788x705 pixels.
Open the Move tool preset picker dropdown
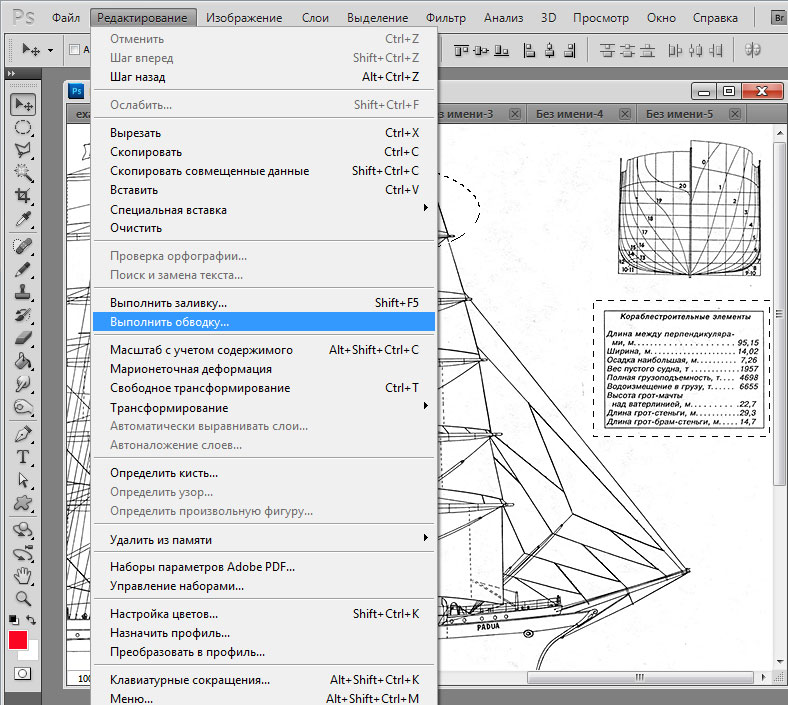pos(49,49)
